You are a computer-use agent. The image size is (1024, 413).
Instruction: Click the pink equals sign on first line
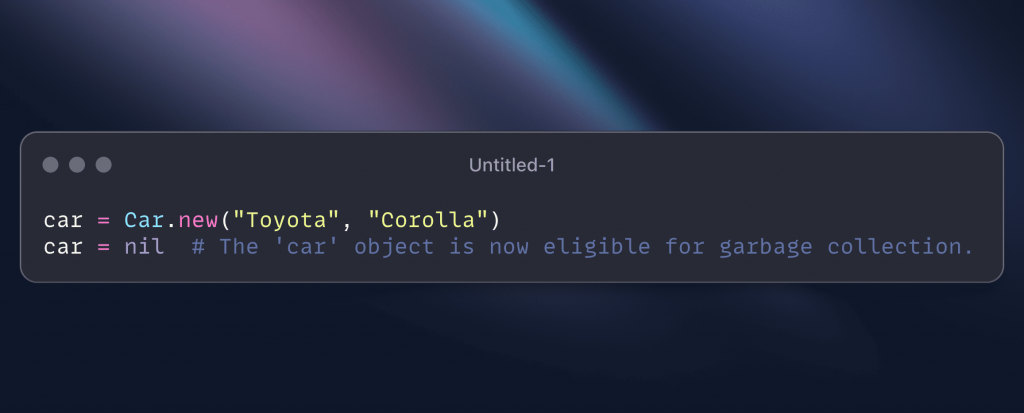point(104,221)
